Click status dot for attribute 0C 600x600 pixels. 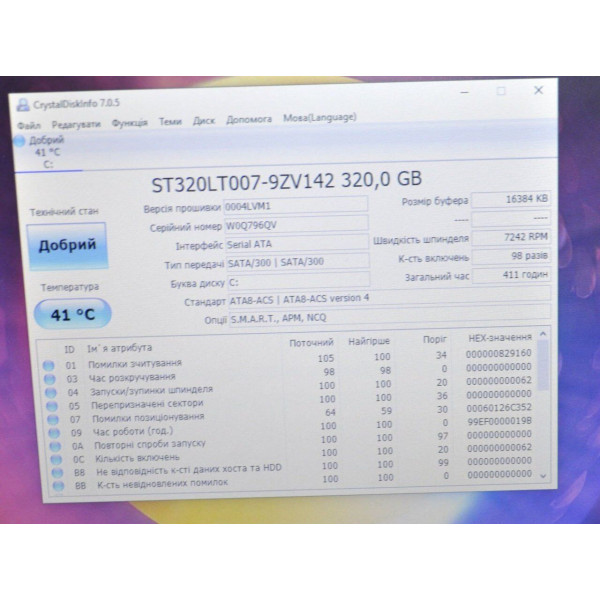pyautogui.click(x=56, y=459)
